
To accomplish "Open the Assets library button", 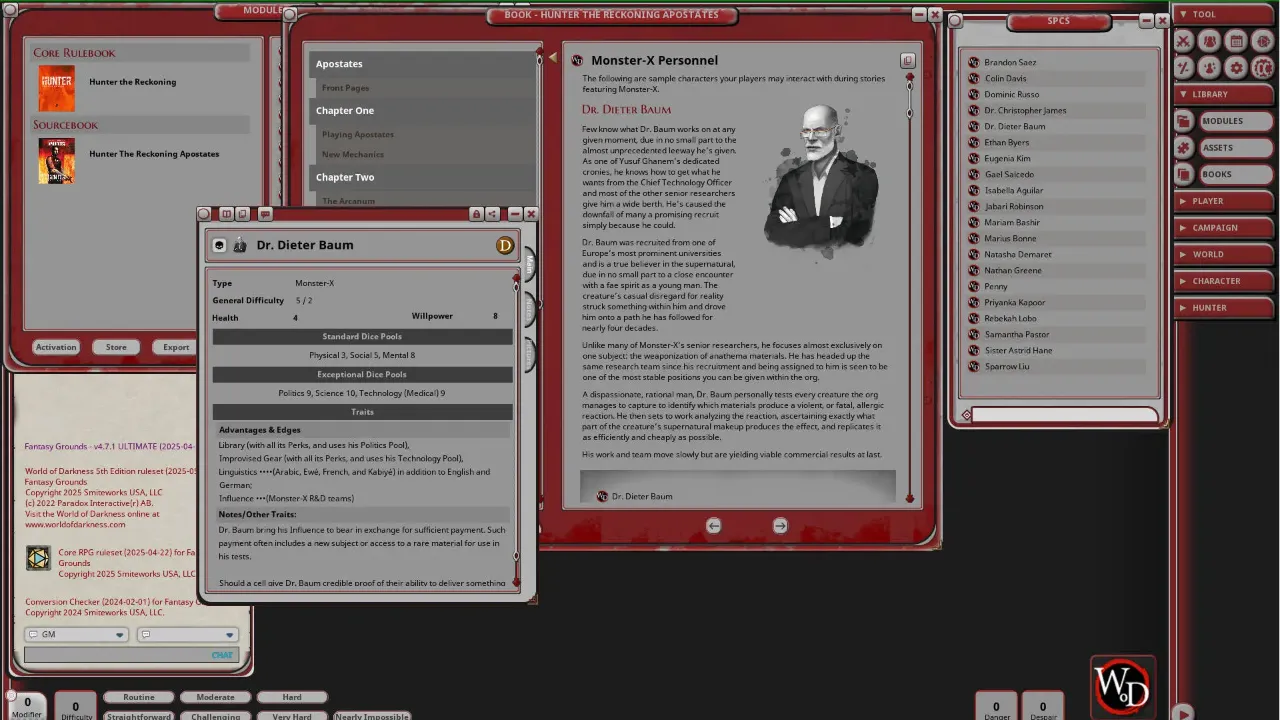I will click(1234, 148).
